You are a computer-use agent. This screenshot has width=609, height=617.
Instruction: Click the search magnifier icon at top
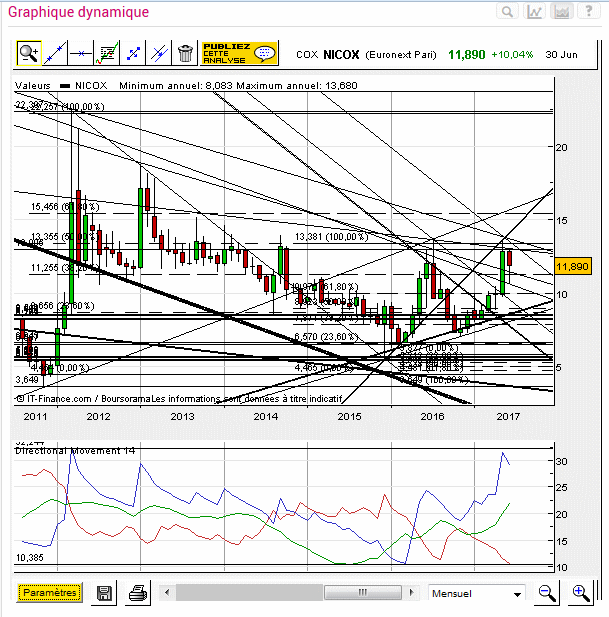508,11
